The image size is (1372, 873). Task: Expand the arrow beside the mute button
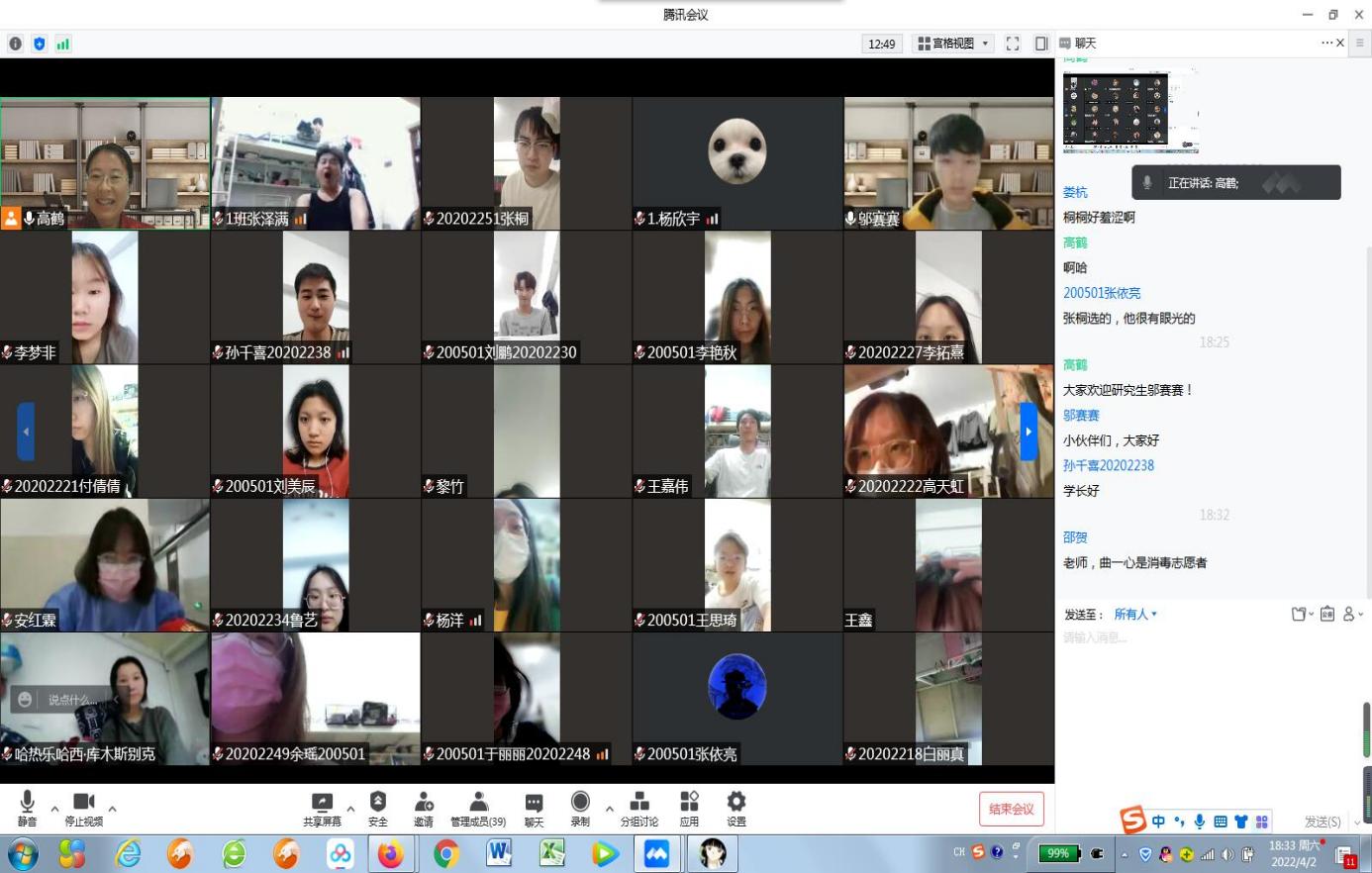tap(54, 809)
